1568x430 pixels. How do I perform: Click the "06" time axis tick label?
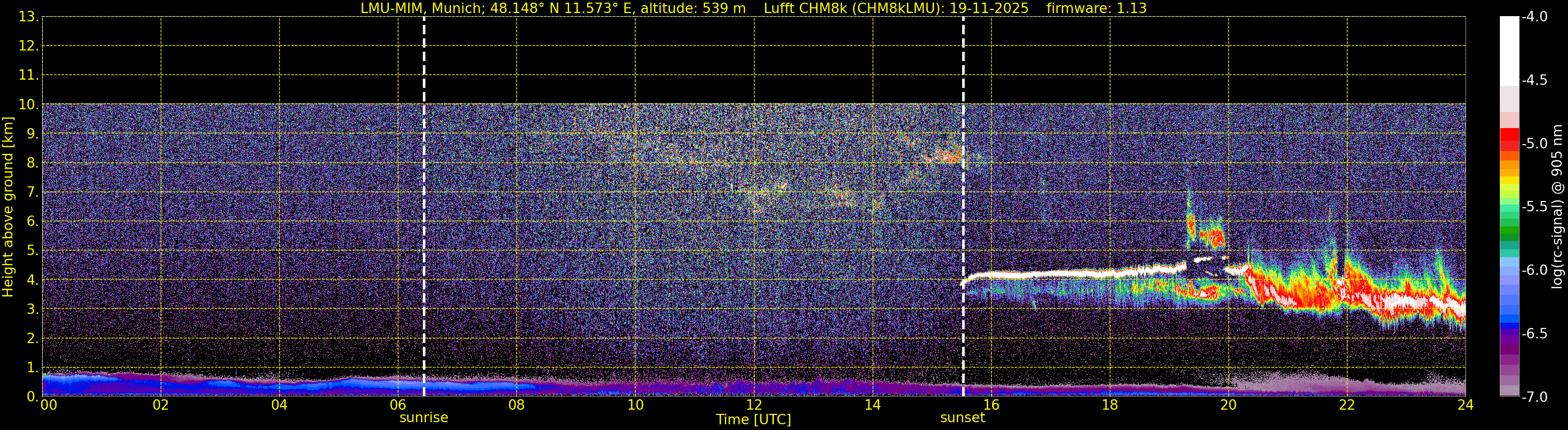click(x=398, y=405)
